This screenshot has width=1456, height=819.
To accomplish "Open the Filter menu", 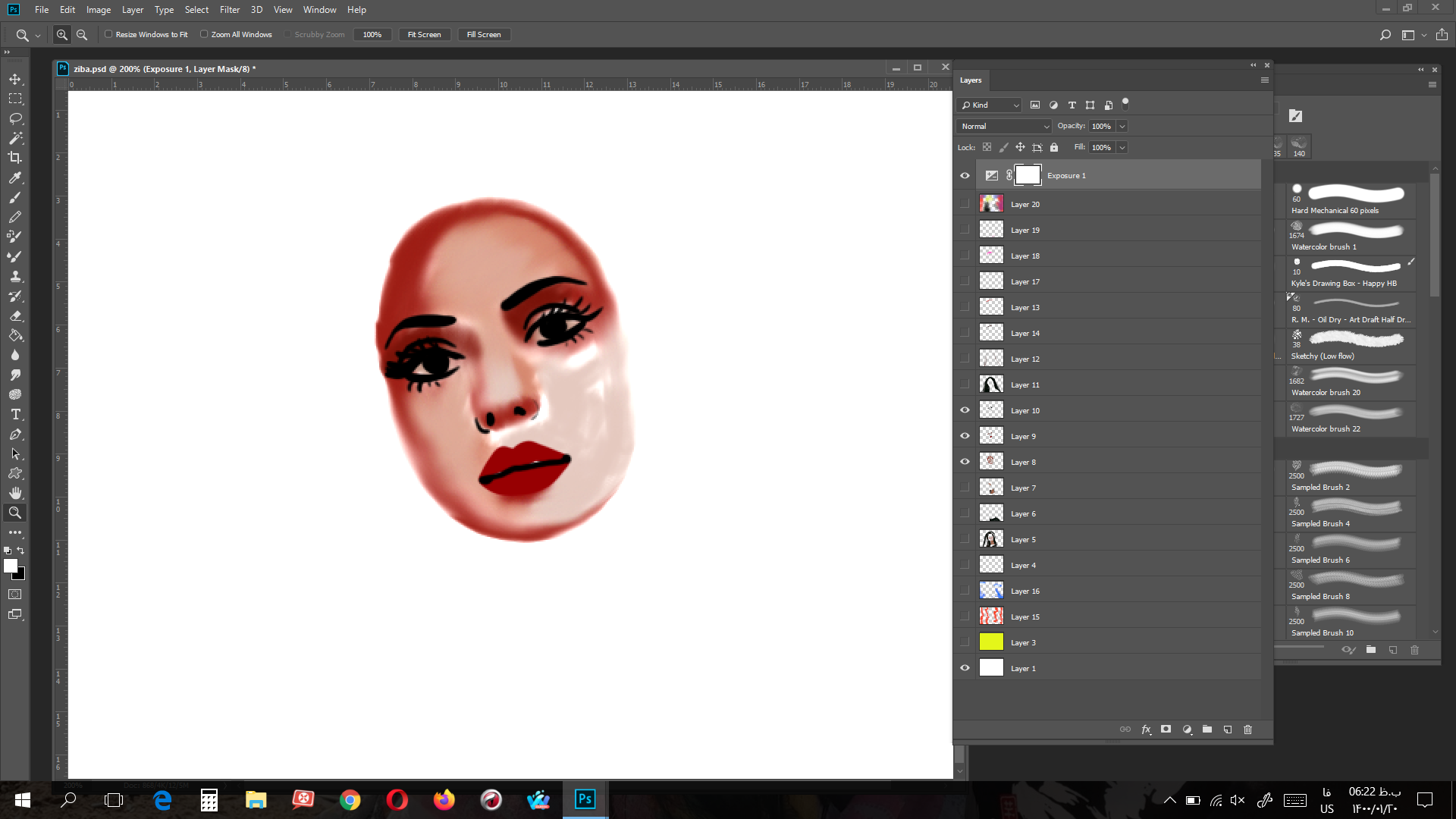I will point(230,10).
